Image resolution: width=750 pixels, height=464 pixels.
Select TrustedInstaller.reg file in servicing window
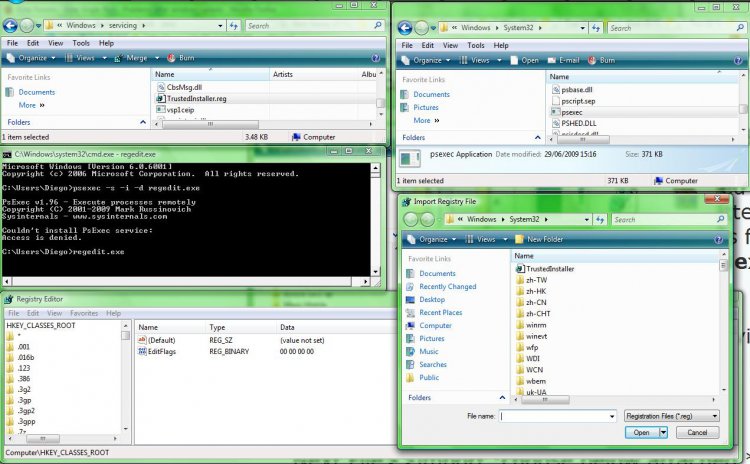[x=191, y=99]
